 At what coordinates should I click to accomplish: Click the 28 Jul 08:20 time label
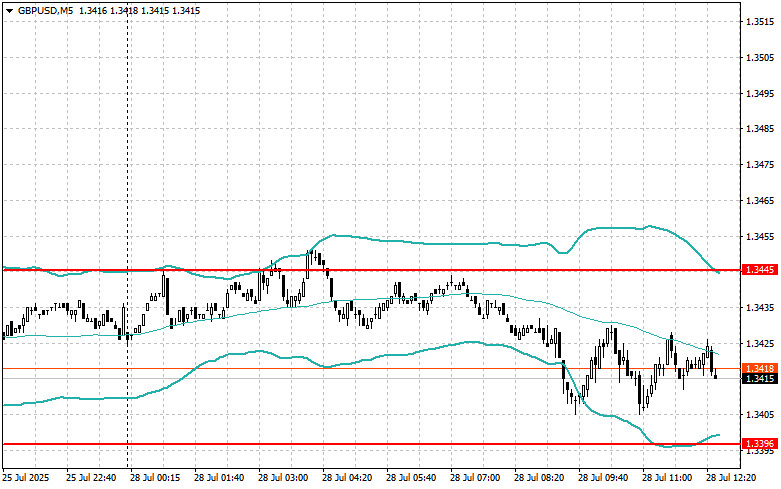539,478
